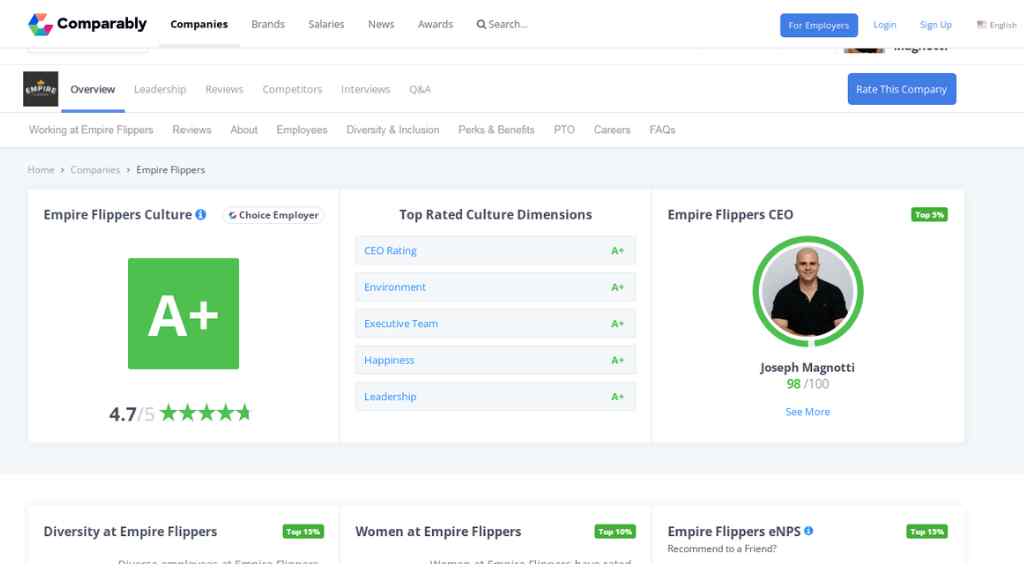Open the info icon beside Empire Flippers Culture

200,214
